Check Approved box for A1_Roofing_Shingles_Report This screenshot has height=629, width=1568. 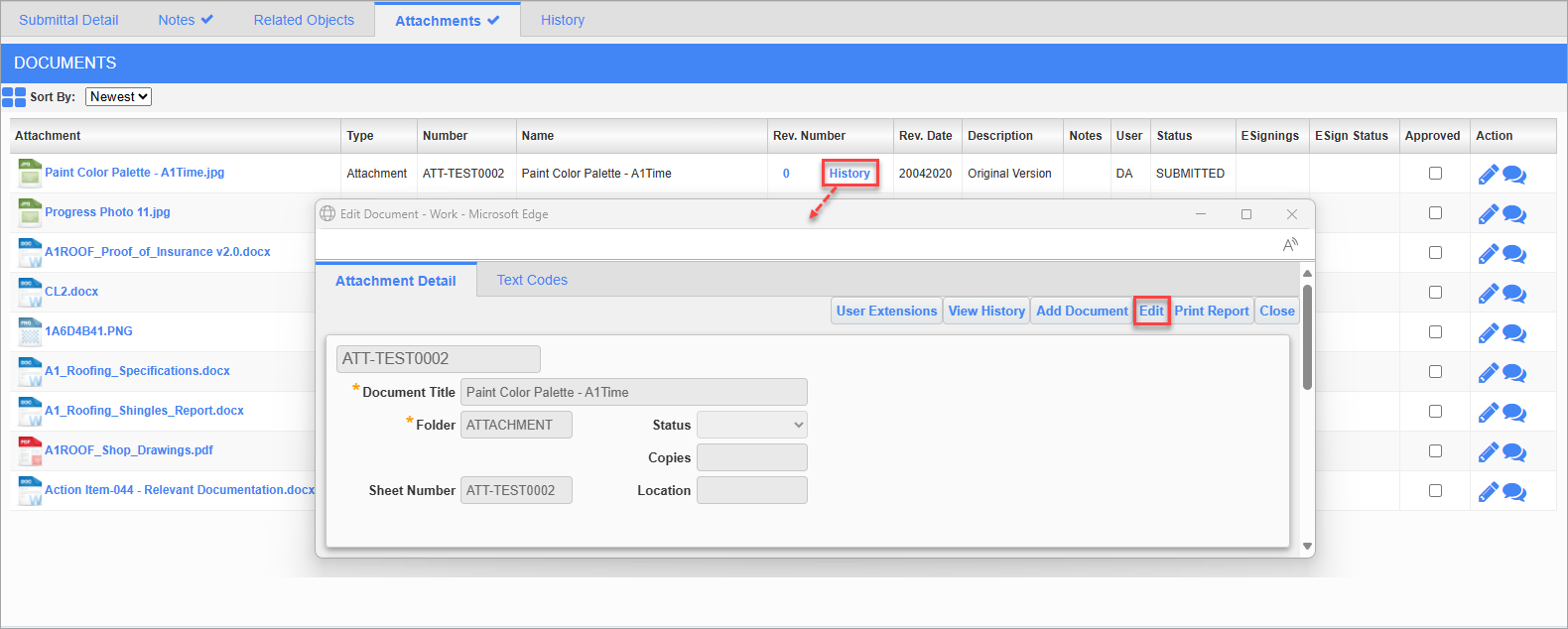coord(1435,411)
